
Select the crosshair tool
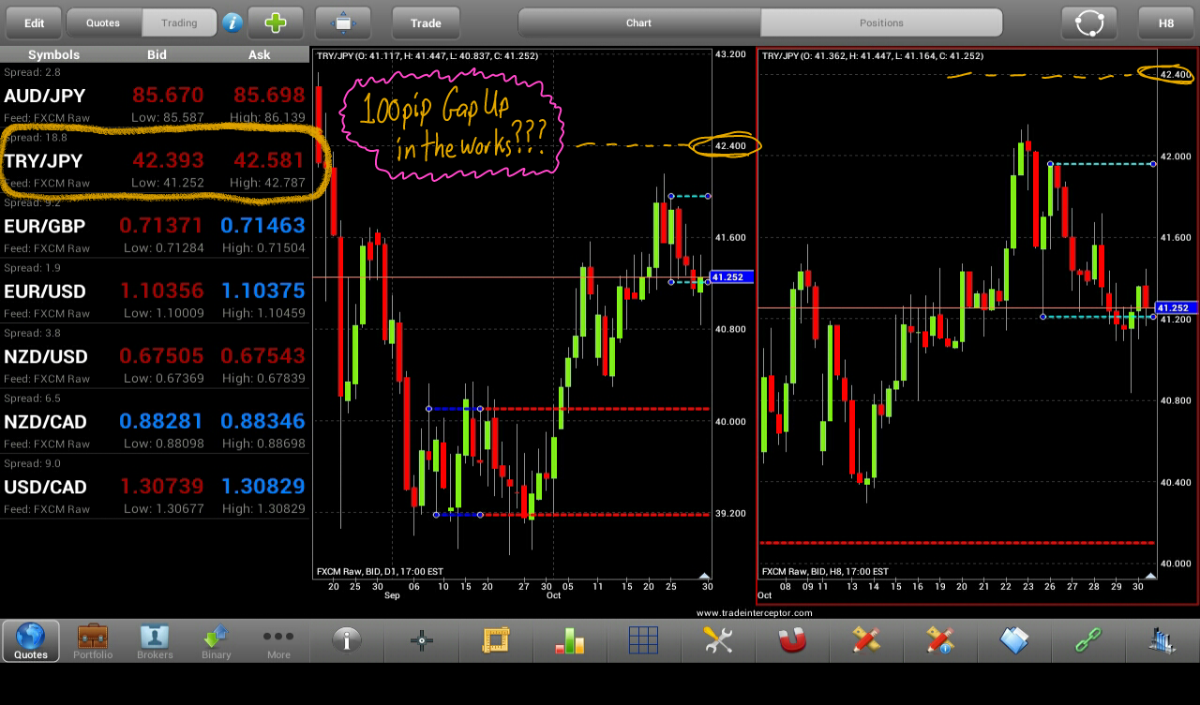pyautogui.click(x=422, y=640)
